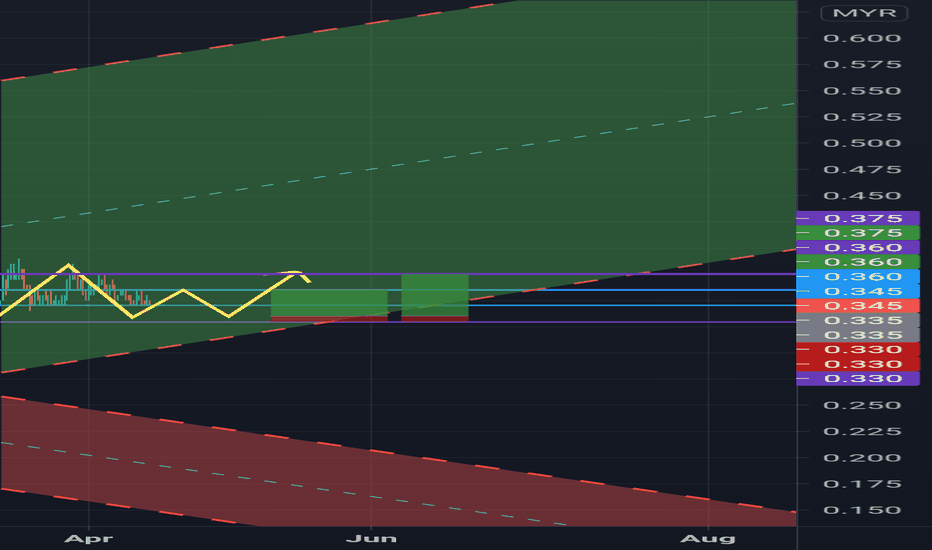This screenshot has height=550, width=932.
Task: Select the purple 0.375 price label
Action: click(858, 218)
